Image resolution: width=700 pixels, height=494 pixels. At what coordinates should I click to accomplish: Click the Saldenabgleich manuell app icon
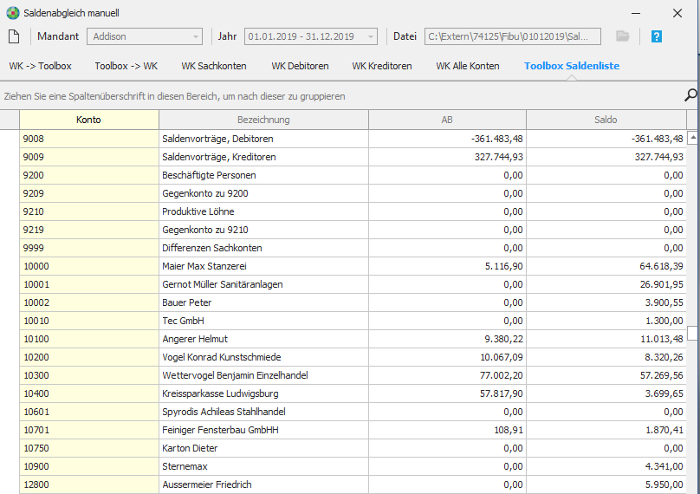13,13
